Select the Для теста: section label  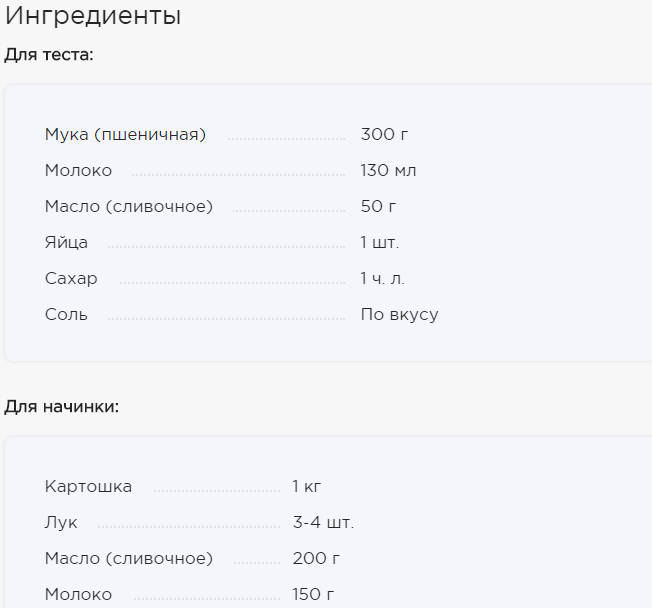pos(49,55)
